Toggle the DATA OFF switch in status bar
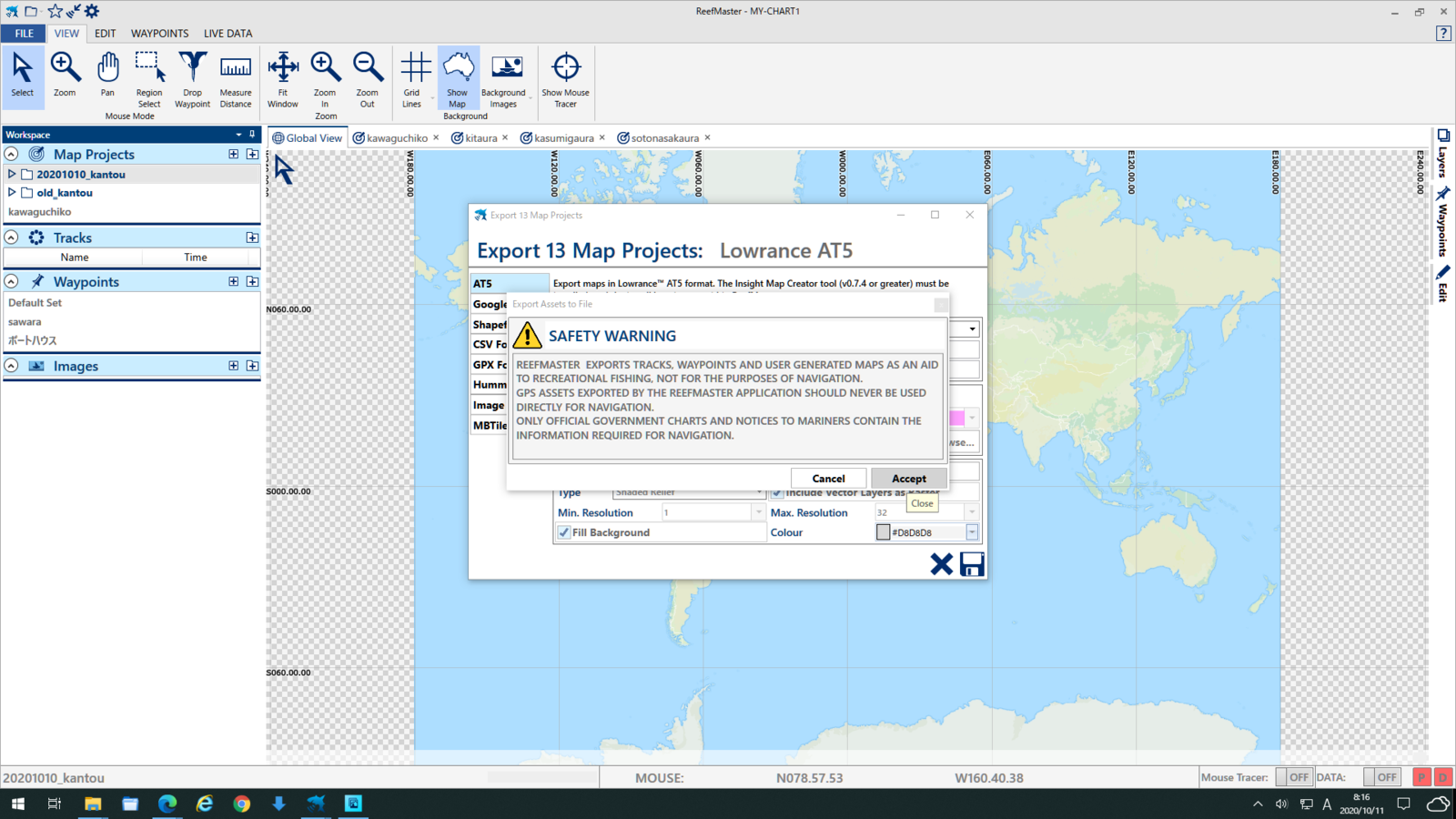 click(1381, 777)
